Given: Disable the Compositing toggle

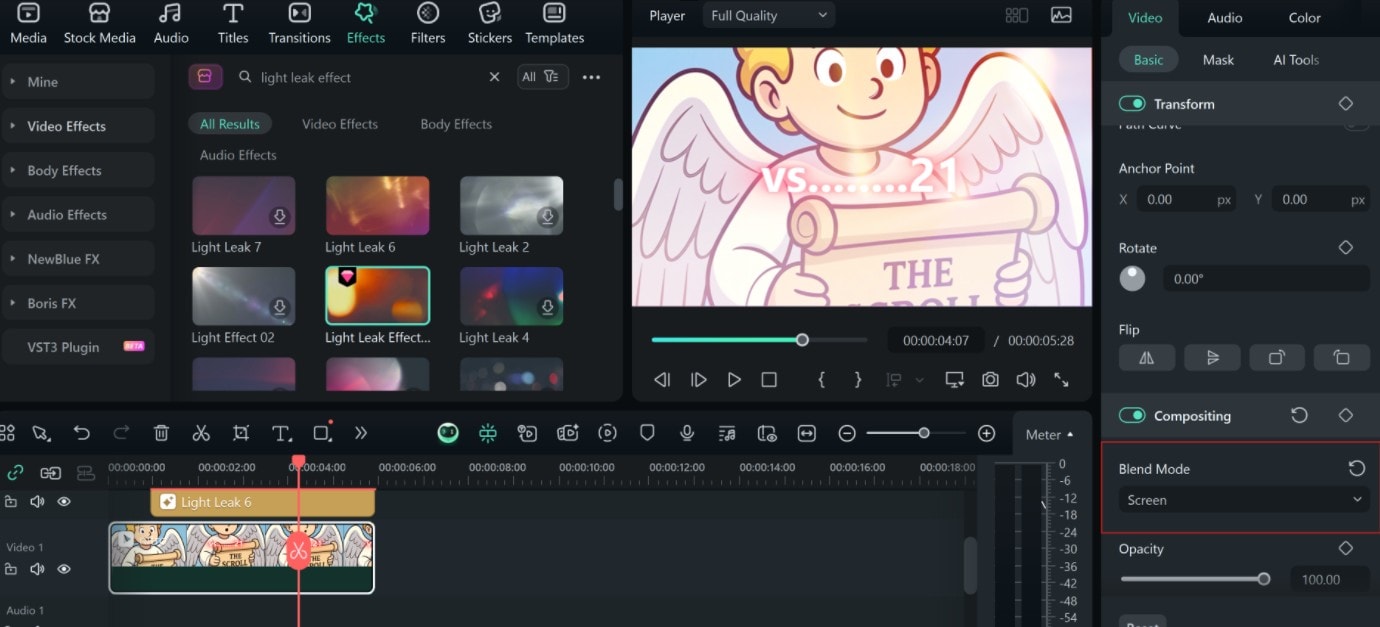Looking at the screenshot, I should (1132, 415).
